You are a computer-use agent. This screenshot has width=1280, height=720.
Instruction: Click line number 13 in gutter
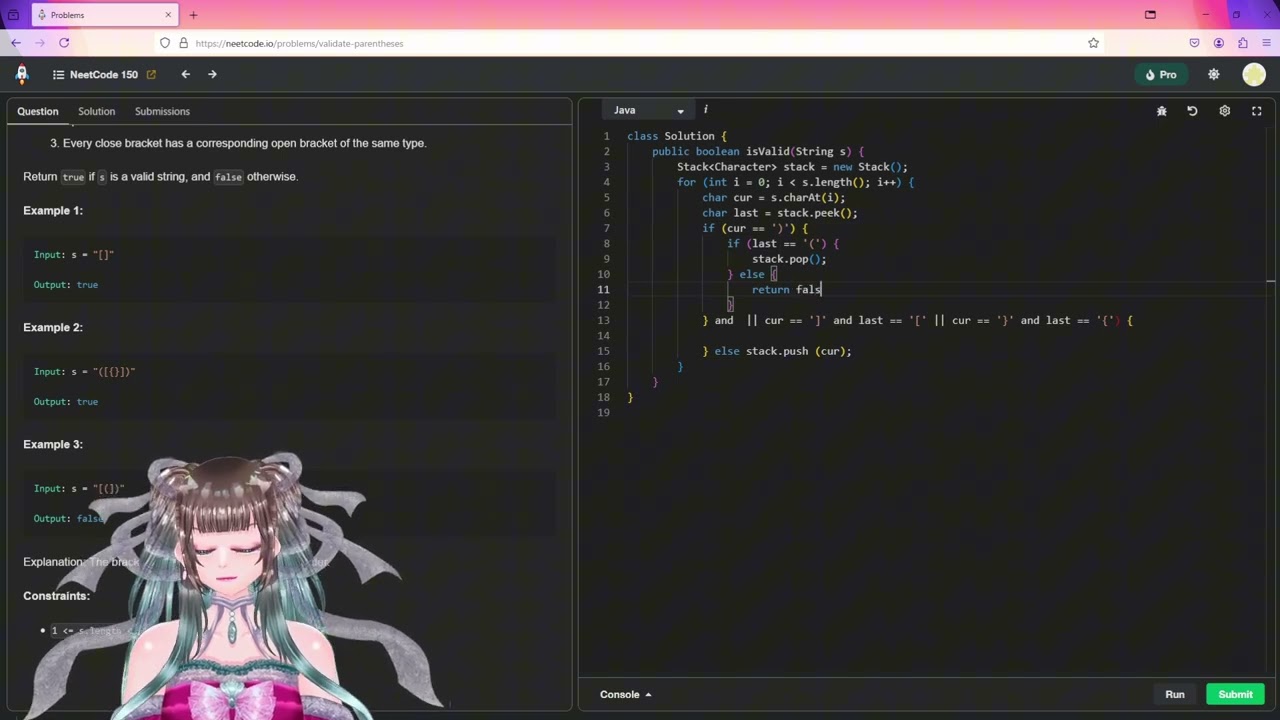(x=603, y=320)
